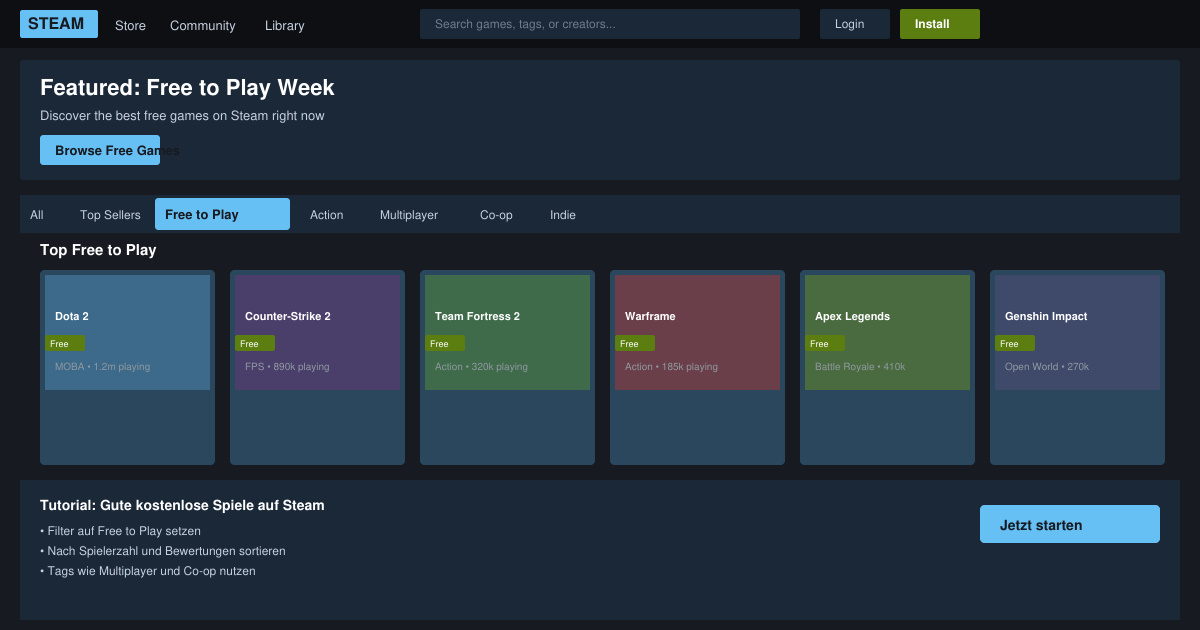1200x630 pixels.
Task: Switch to the Indie tab
Action: (563, 215)
